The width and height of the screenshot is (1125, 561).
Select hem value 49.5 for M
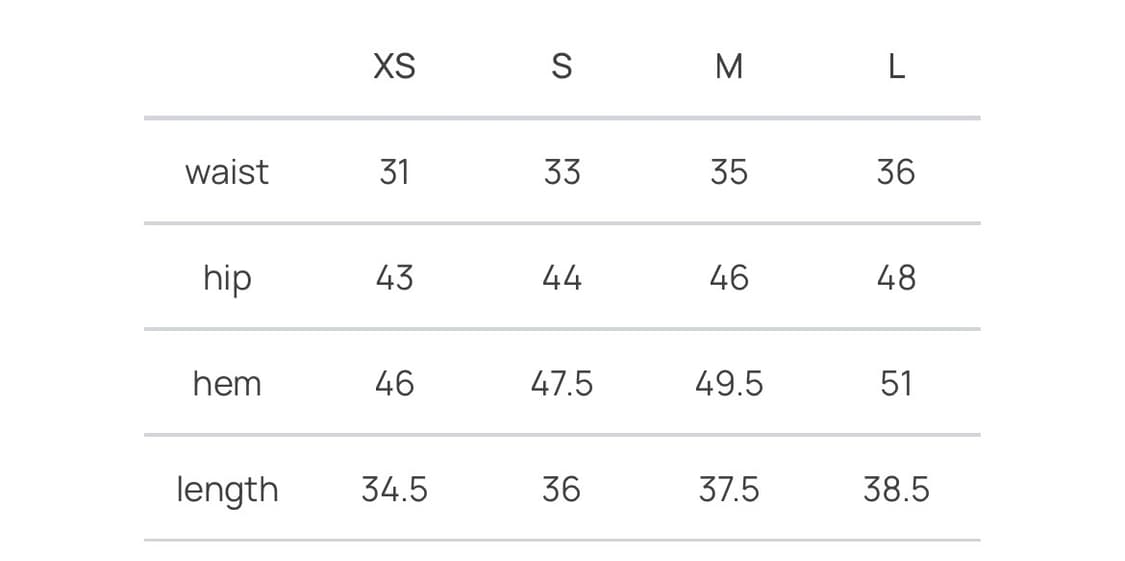pyautogui.click(x=729, y=384)
